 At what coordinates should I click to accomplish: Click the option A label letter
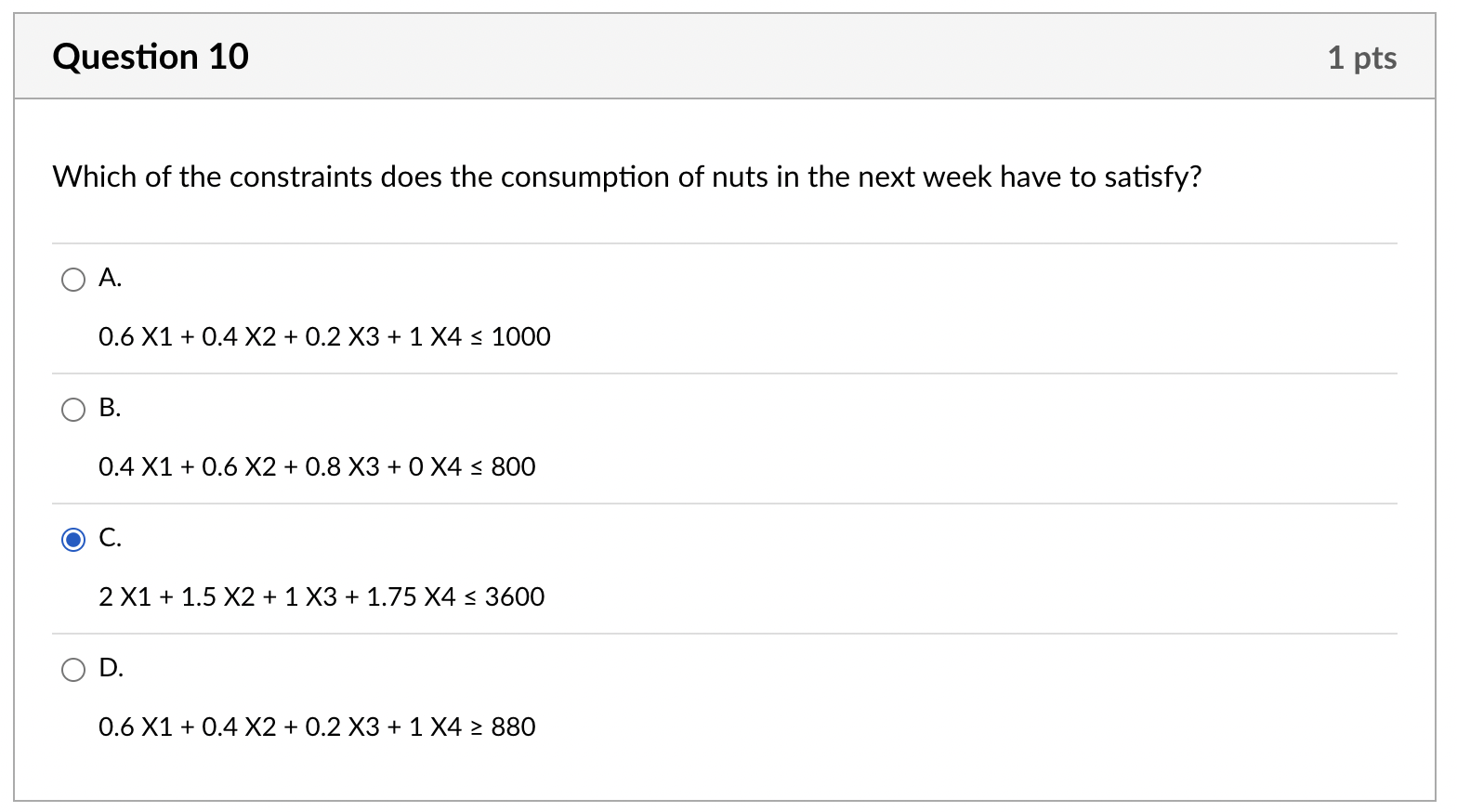pos(109,278)
